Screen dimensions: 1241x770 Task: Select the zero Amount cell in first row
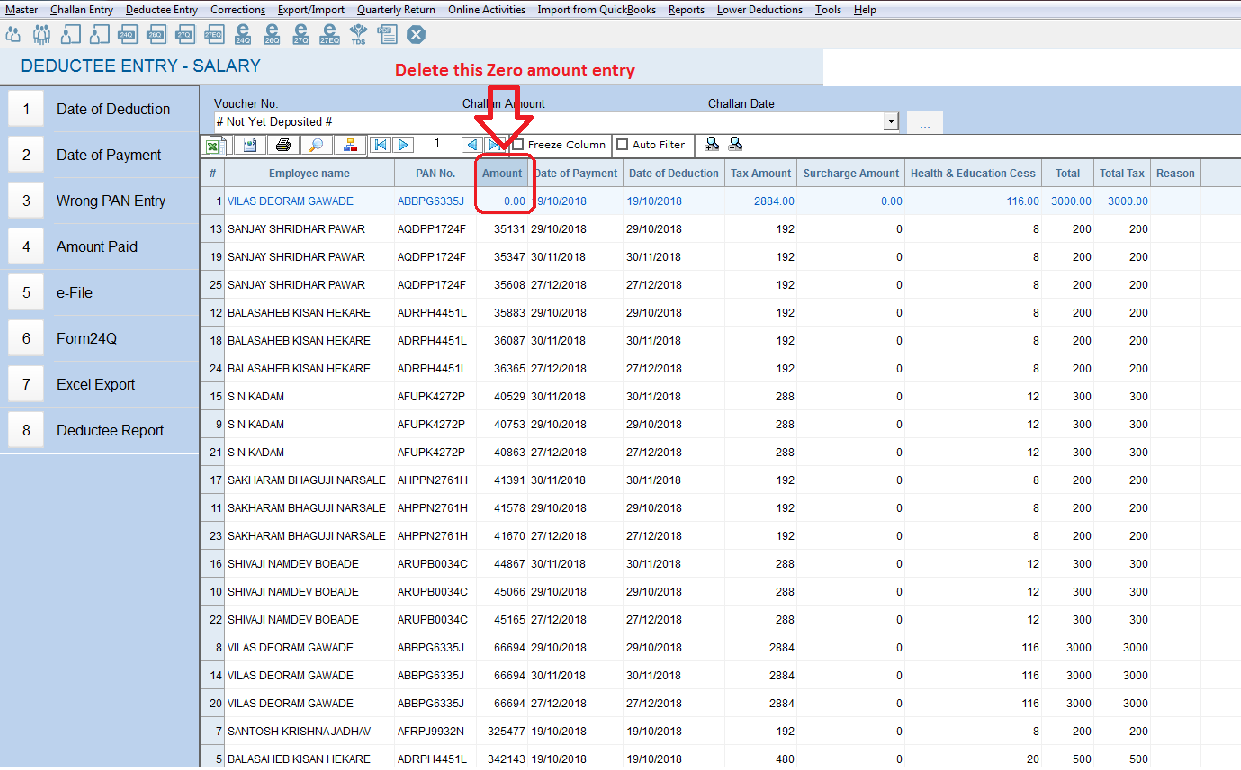point(503,201)
